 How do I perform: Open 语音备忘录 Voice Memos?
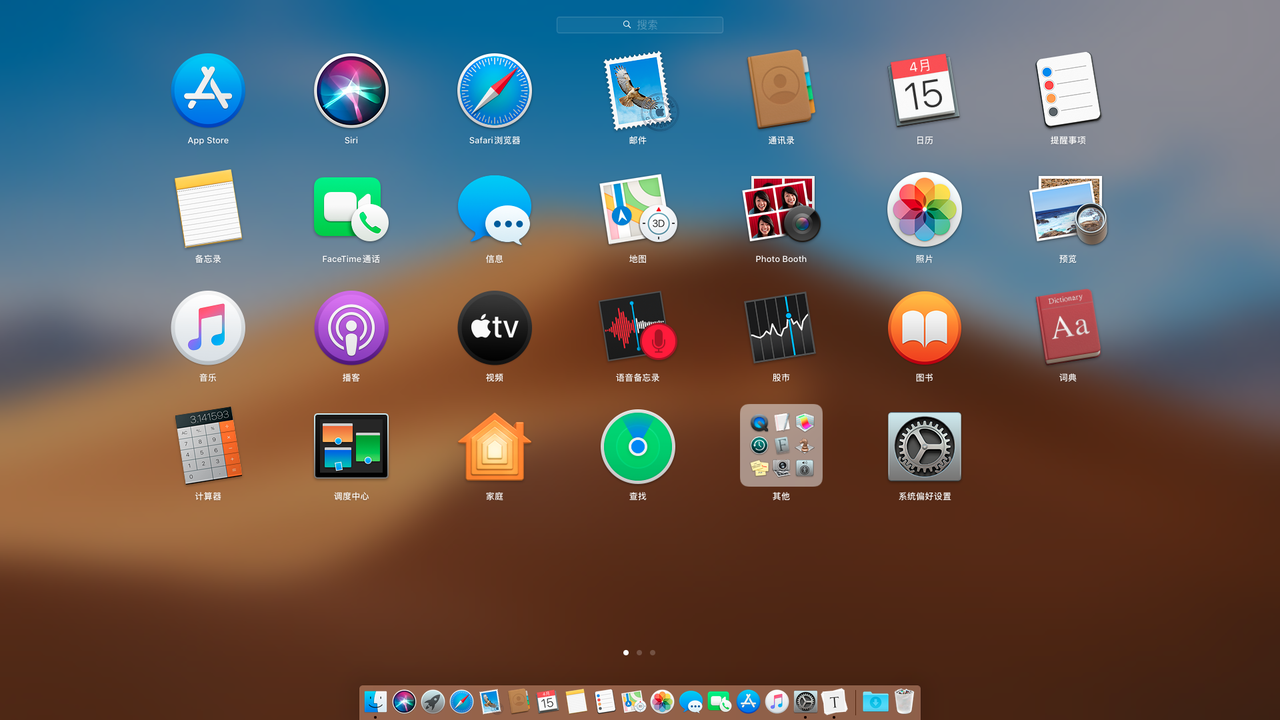tap(638, 328)
